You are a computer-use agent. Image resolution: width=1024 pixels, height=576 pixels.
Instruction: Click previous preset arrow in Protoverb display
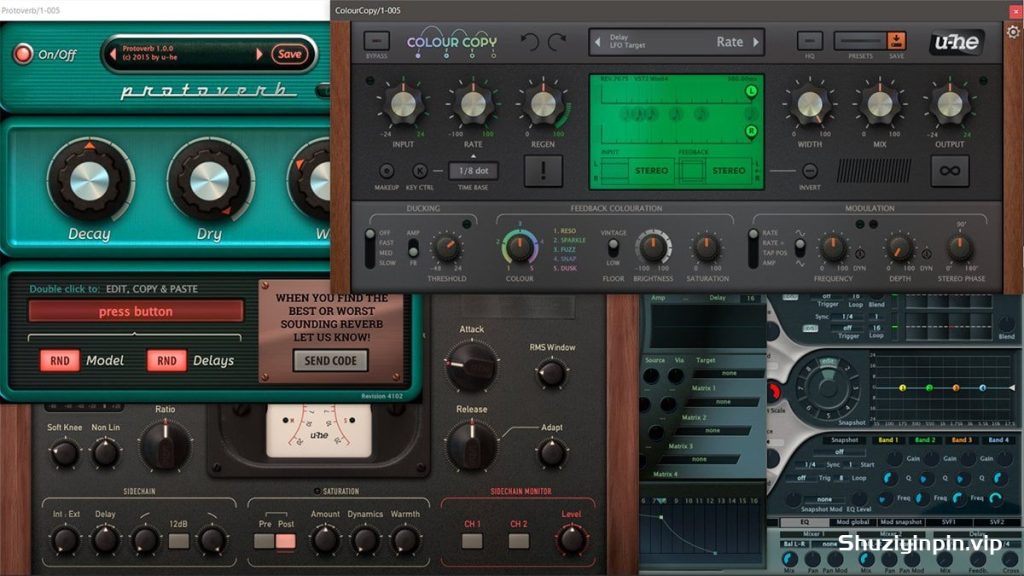click(113, 54)
